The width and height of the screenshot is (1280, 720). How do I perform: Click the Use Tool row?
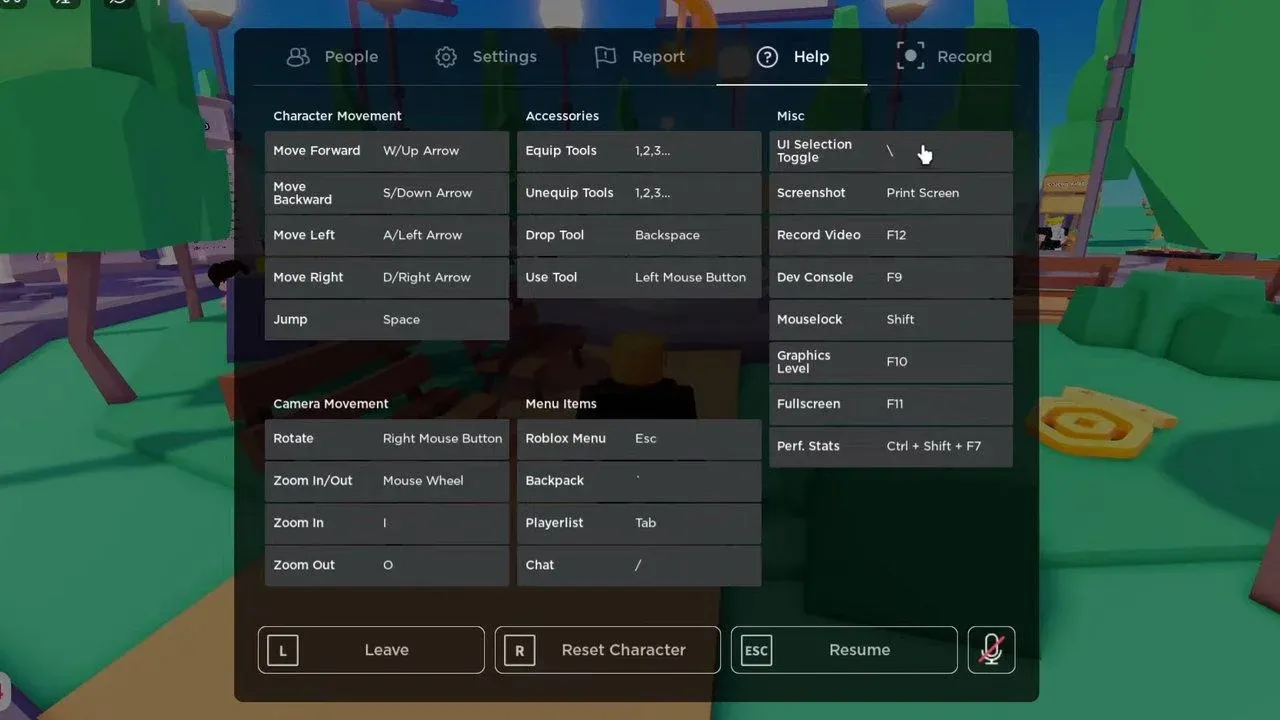(x=639, y=277)
